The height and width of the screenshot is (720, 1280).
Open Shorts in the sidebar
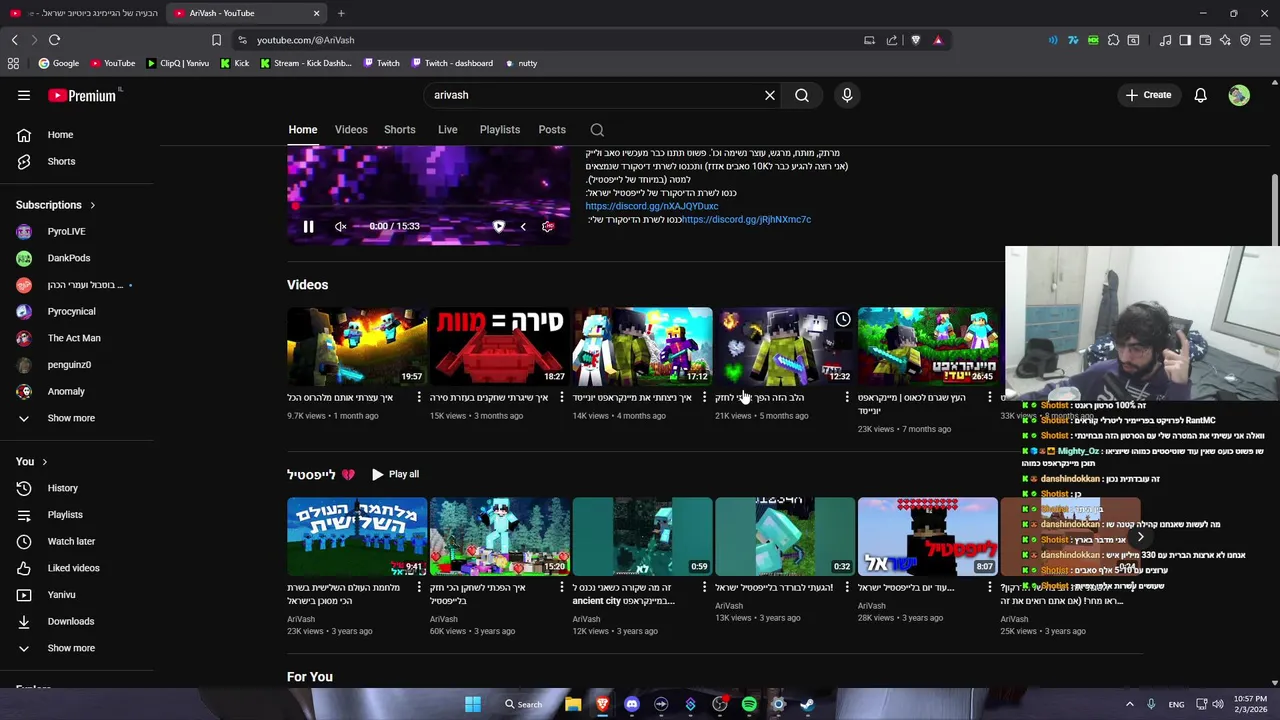tap(77, 161)
